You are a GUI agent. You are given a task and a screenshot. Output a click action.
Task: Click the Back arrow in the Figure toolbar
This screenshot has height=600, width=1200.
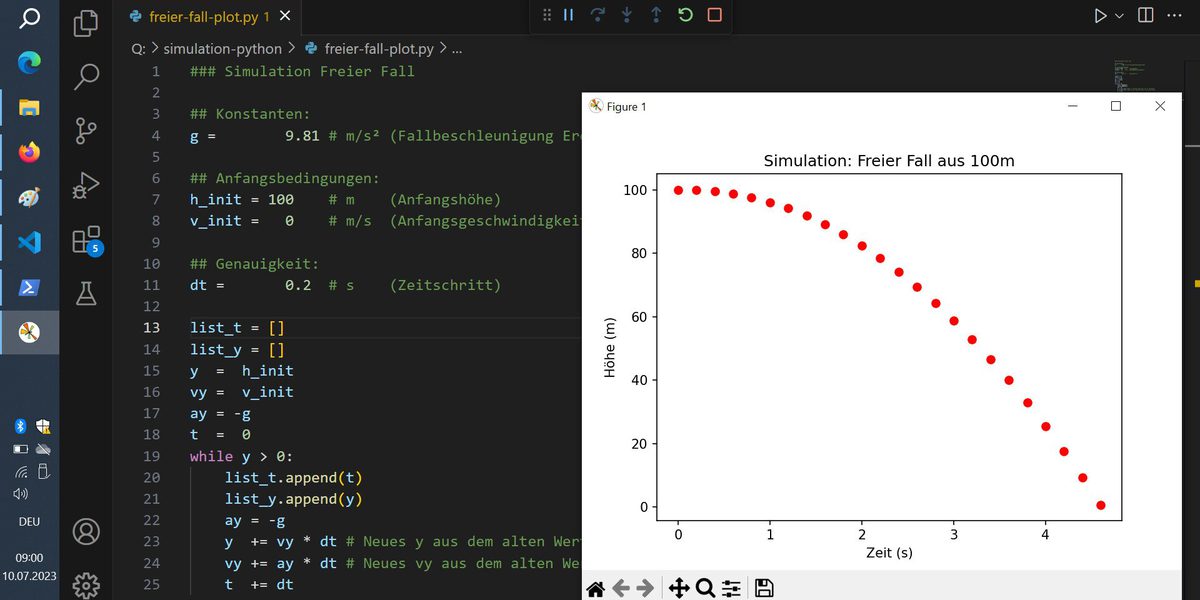pyautogui.click(x=621, y=588)
